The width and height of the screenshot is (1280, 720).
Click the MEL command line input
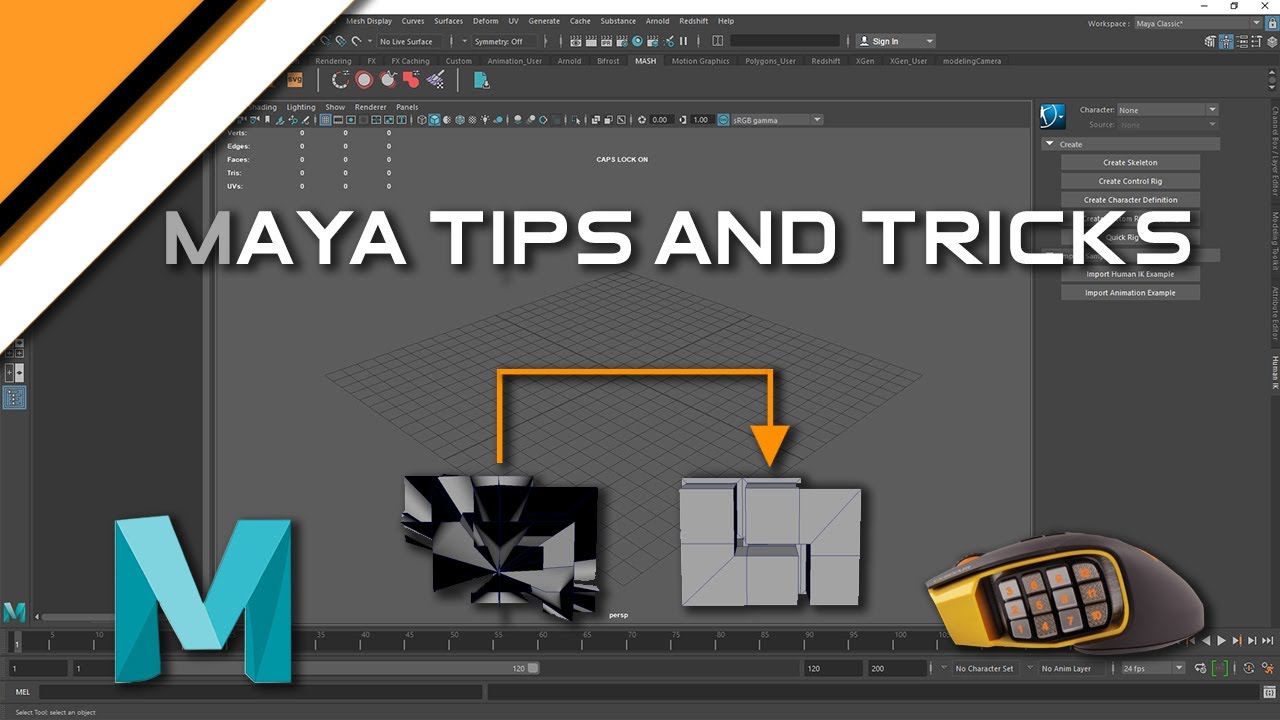(x=260, y=691)
